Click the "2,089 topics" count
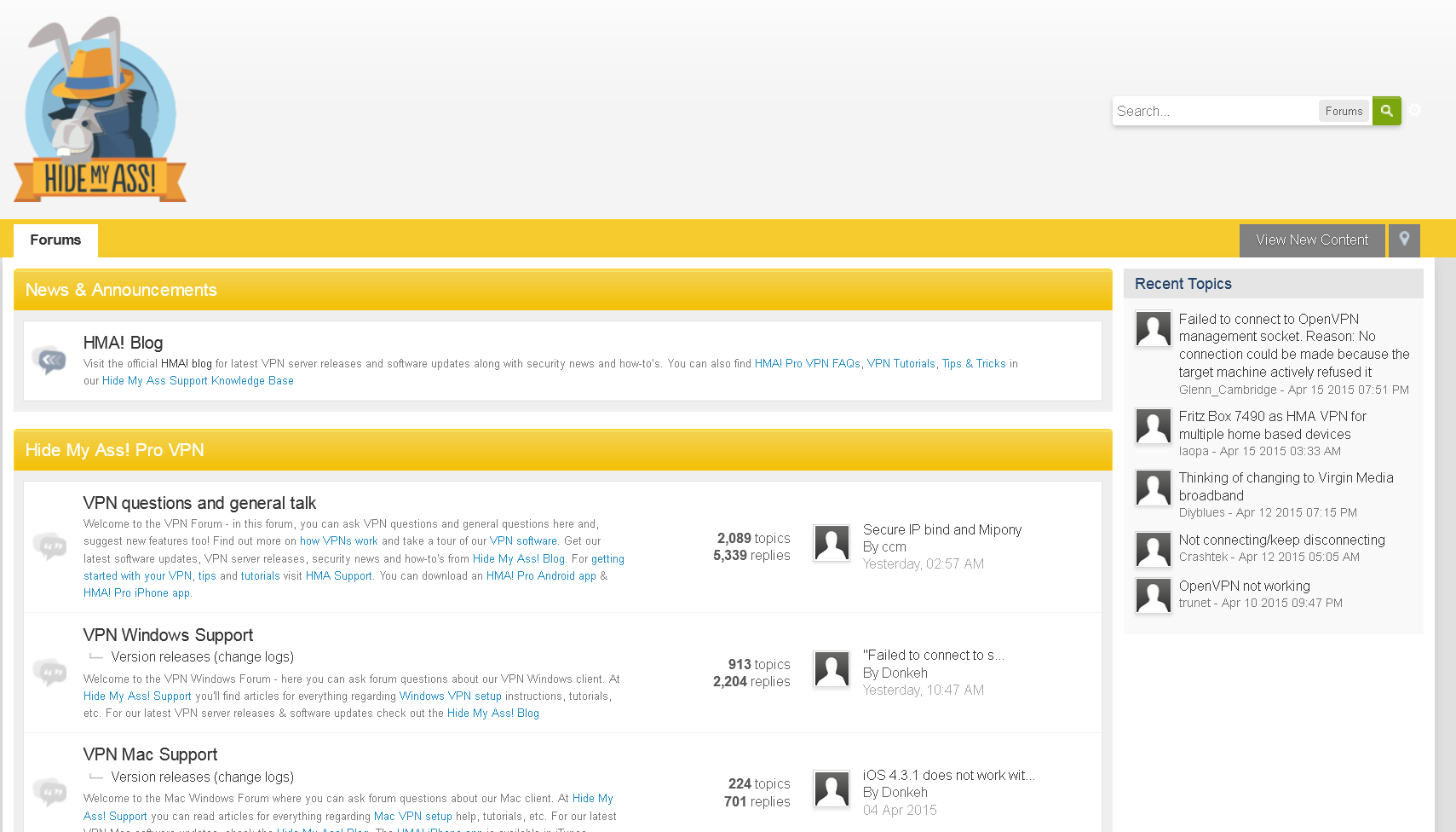Screen dimensions: 1456x832 click(754, 538)
